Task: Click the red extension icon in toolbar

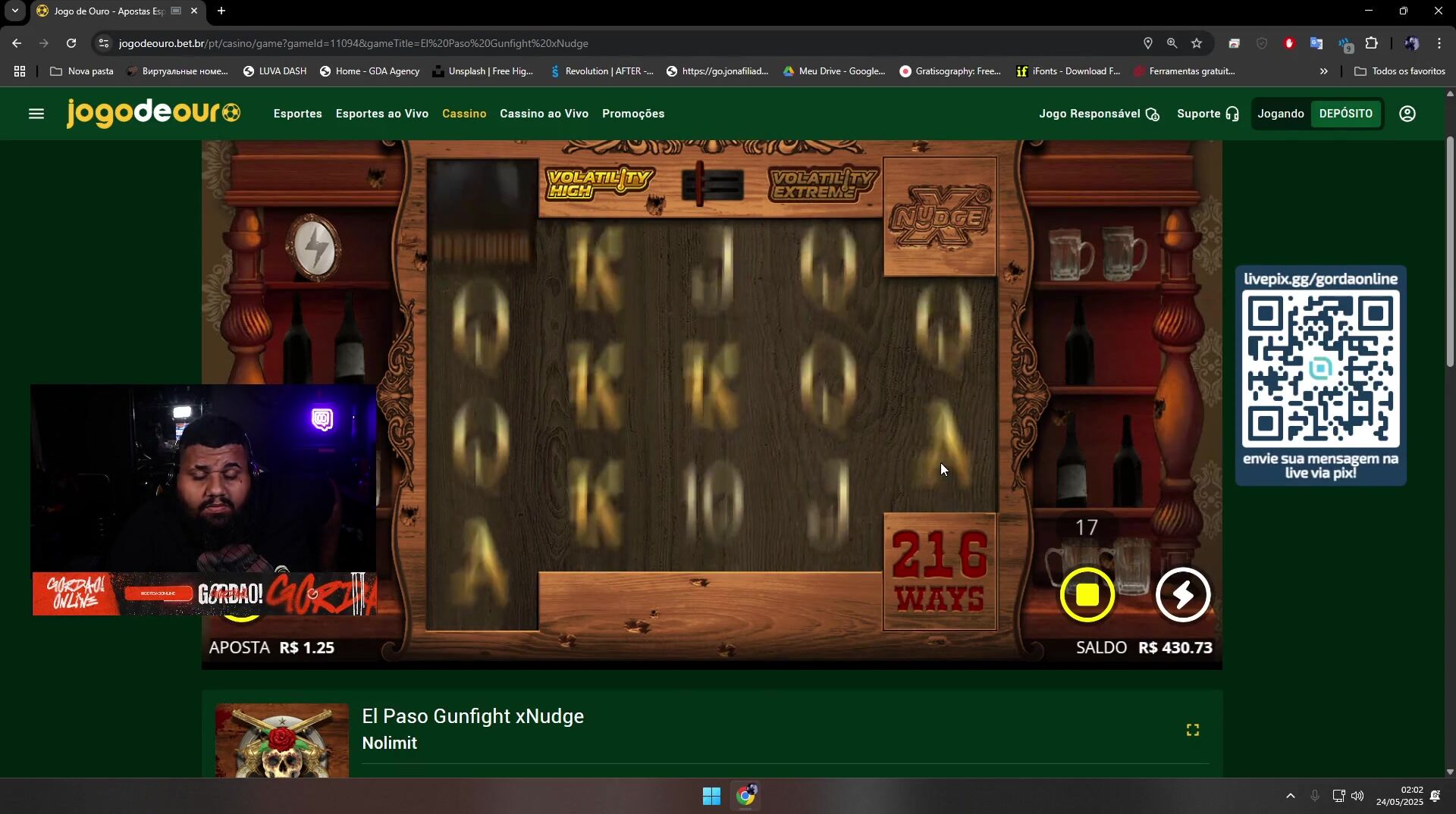Action: click(1289, 43)
